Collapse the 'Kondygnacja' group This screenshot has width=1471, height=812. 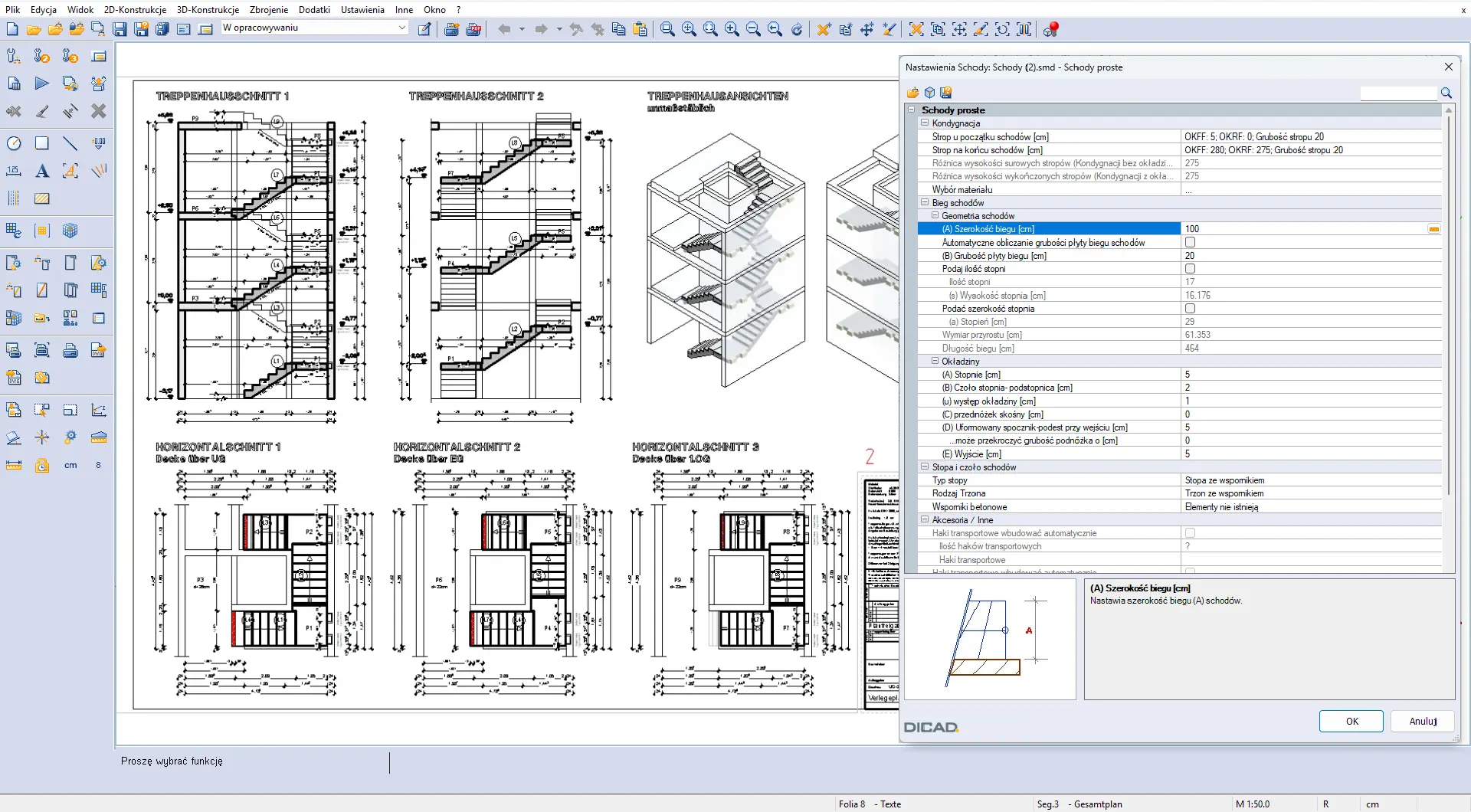tap(925, 123)
